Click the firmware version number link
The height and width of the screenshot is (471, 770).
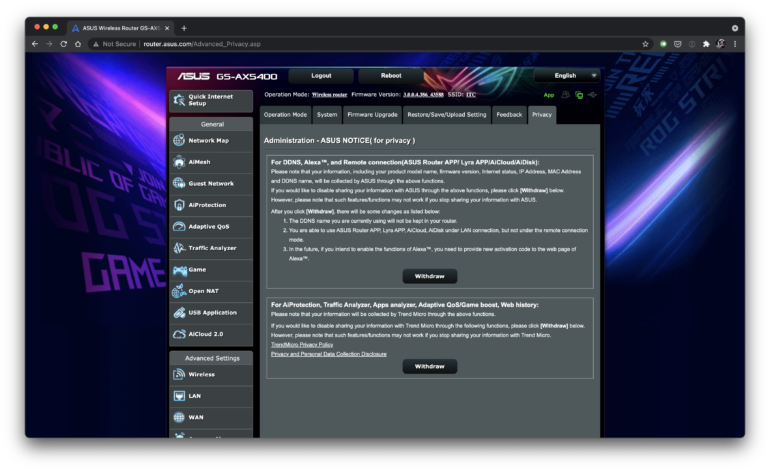[x=423, y=95]
